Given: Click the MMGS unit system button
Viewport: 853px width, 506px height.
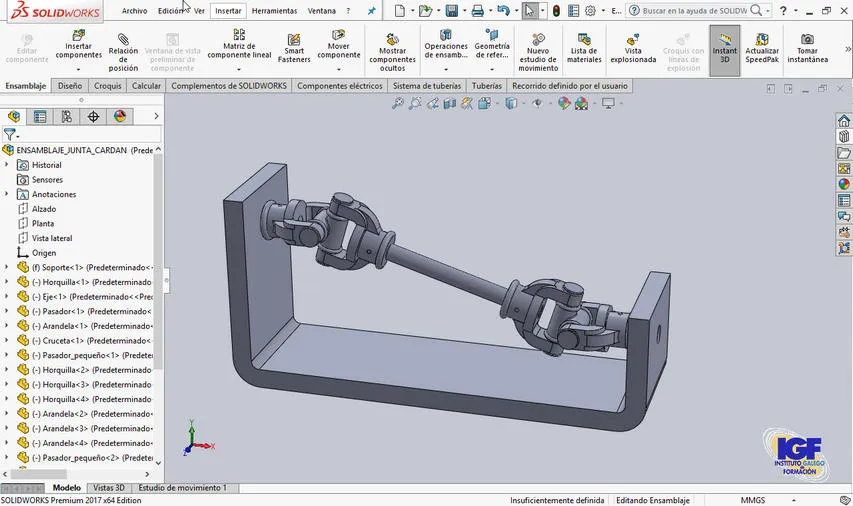Looking at the screenshot, I should coord(752,500).
